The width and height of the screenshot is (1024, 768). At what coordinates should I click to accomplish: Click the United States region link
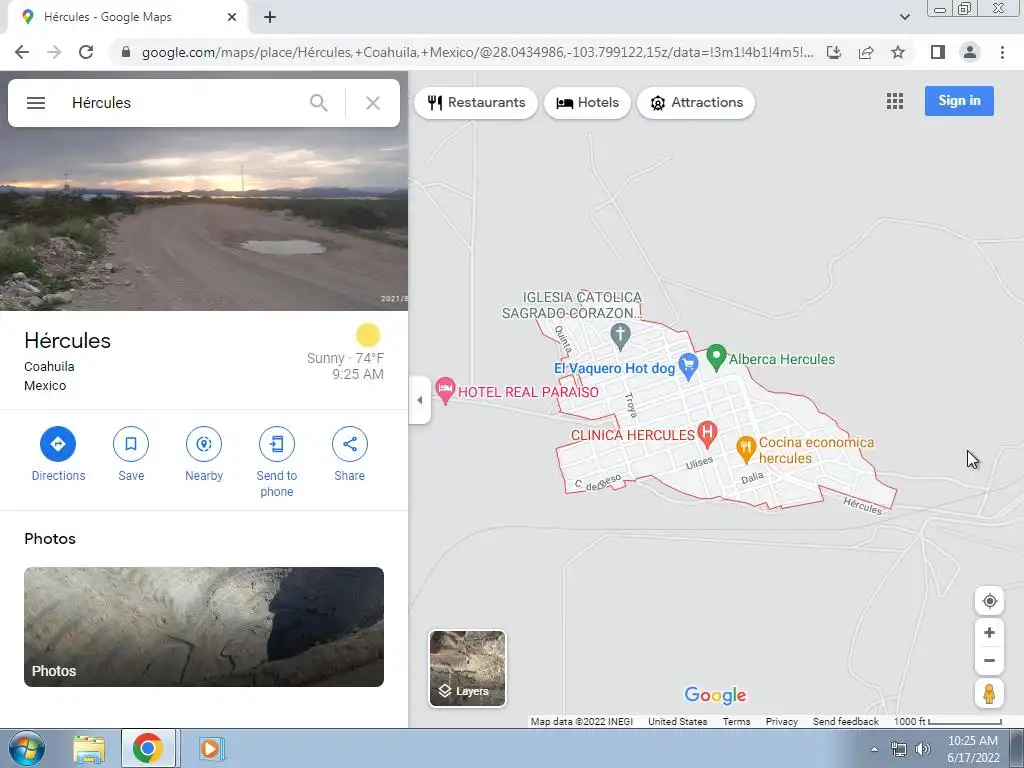pyautogui.click(x=677, y=722)
